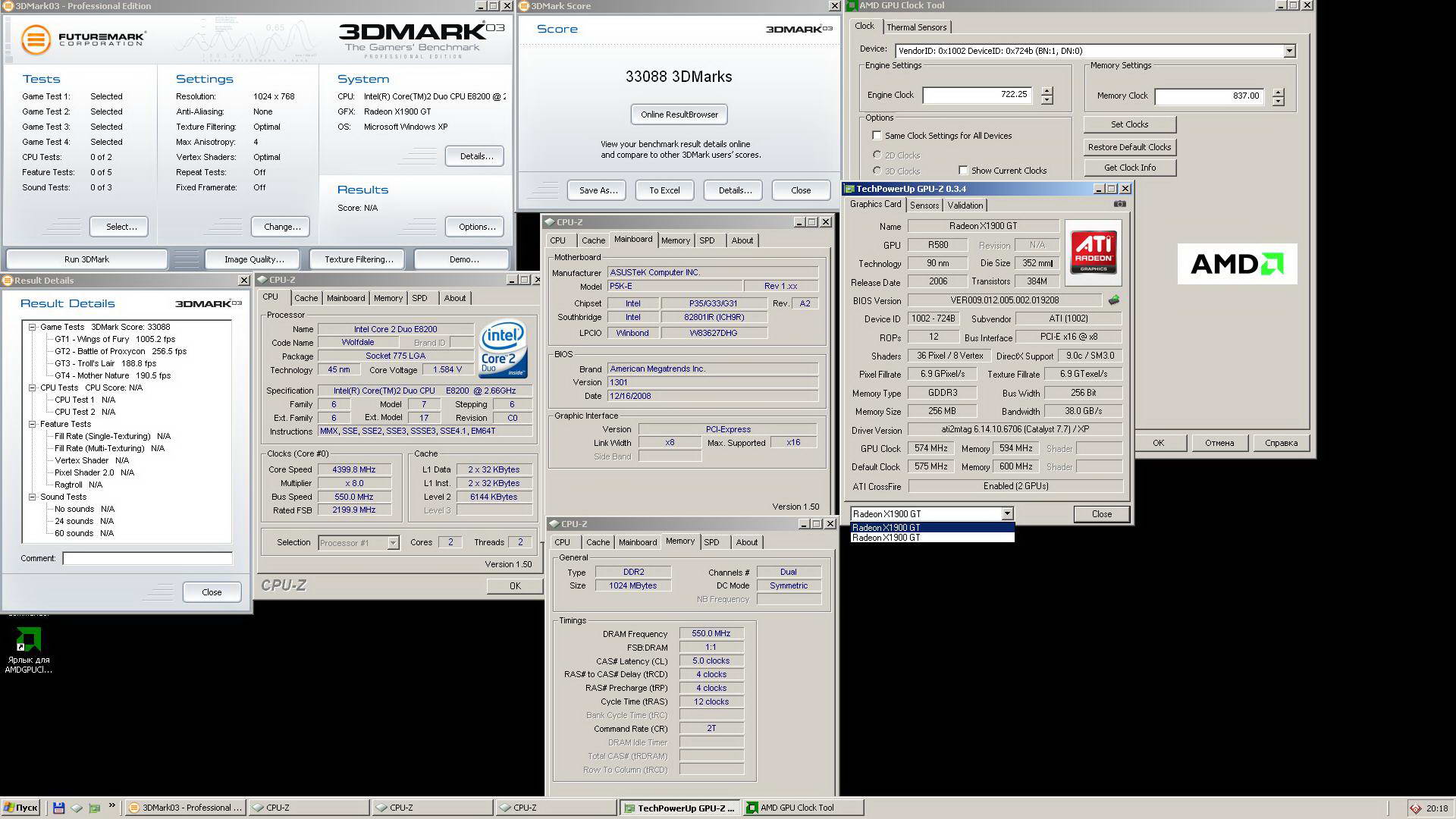Select GT3 - Troll's Lair result row
1456x819 pixels.
click(105, 364)
